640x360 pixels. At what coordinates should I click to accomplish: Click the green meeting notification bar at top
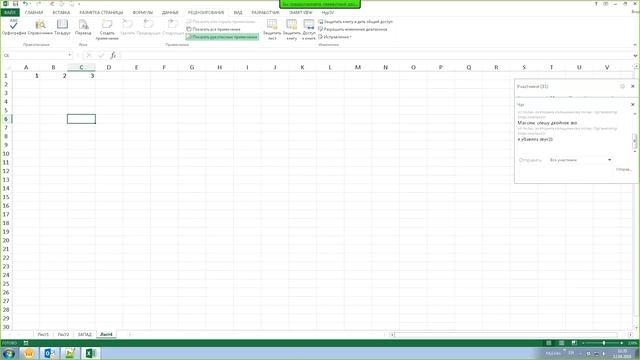coord(320,4)
